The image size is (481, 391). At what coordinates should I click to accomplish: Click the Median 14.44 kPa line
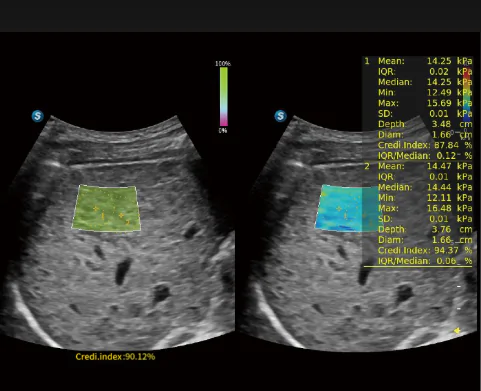(425, 187)
